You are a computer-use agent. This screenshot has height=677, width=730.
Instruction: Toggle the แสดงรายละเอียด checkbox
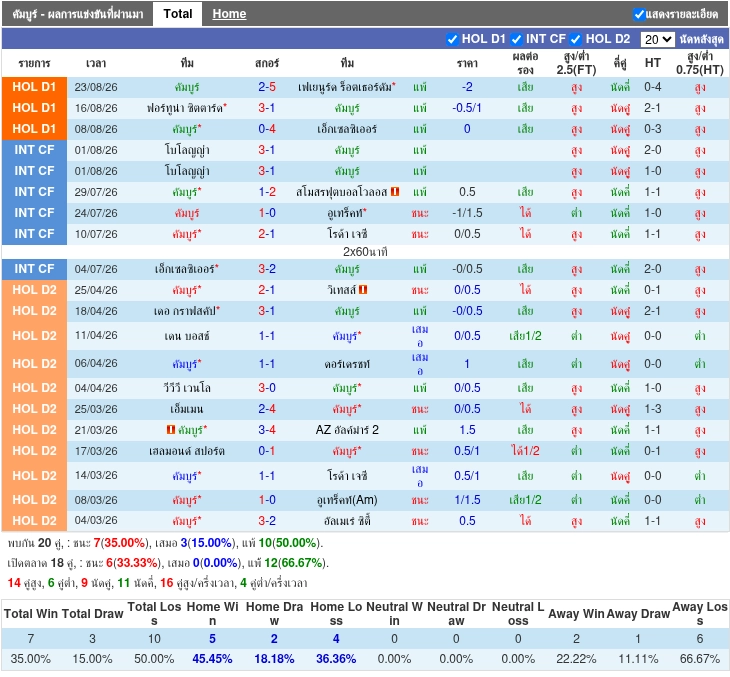coord(639,14)
